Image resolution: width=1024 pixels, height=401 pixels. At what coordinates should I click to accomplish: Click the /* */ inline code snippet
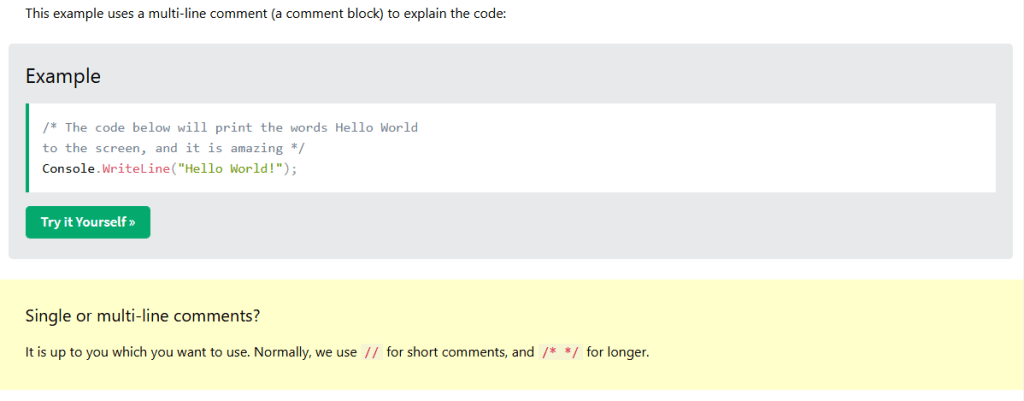[560, 352]
